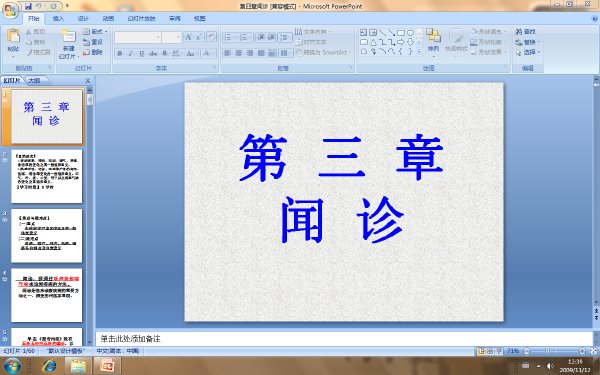Adjust the zoom slider handle
The height and width of the screenshot is (375, 600).
point(547,351)
